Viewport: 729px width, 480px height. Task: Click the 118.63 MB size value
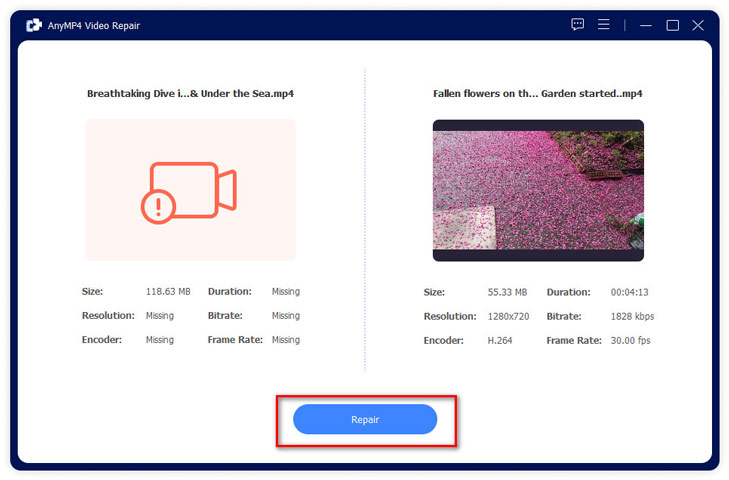pyautogui.click(x=168, y=292)
